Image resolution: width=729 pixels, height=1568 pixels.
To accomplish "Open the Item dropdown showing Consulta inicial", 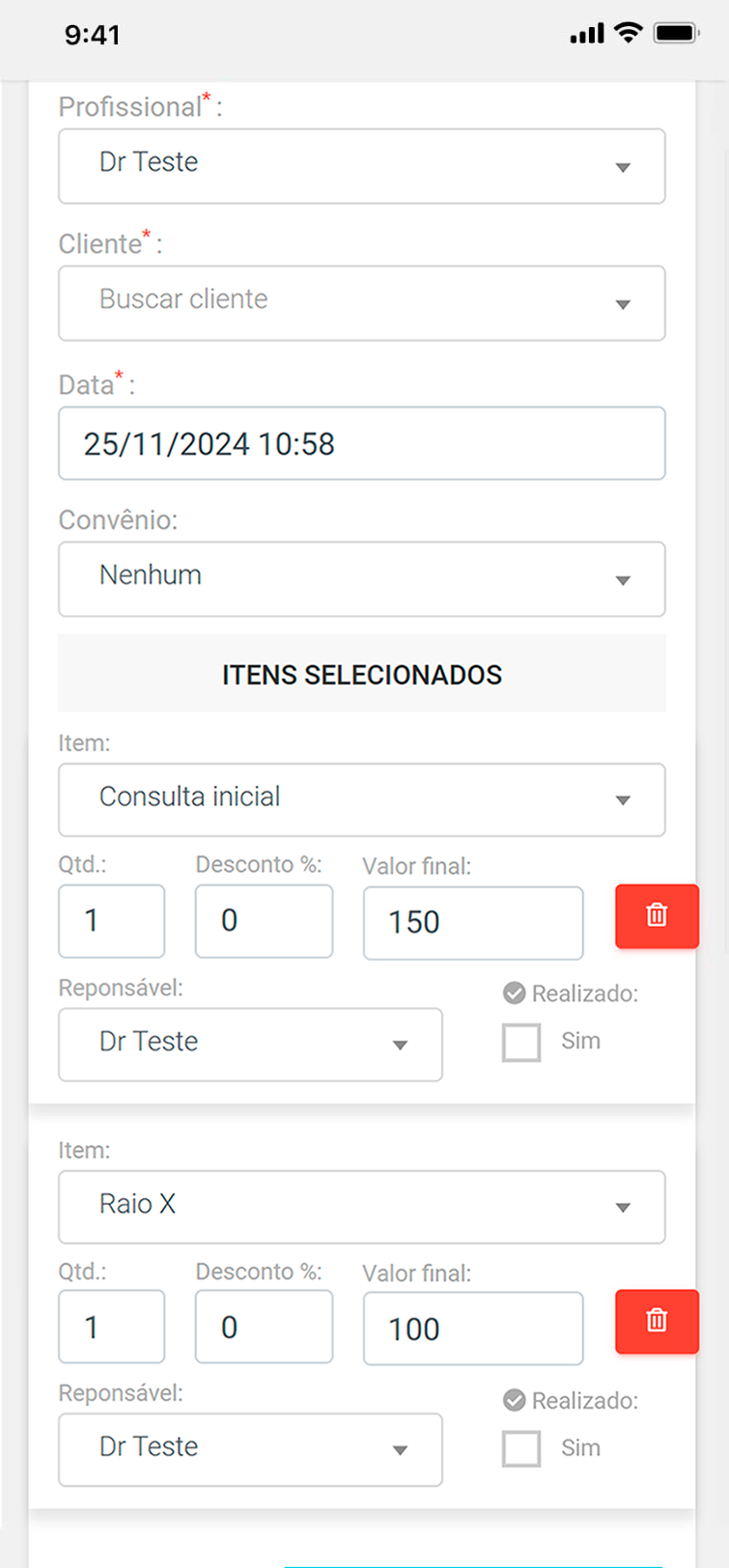I will pos(361,799).
